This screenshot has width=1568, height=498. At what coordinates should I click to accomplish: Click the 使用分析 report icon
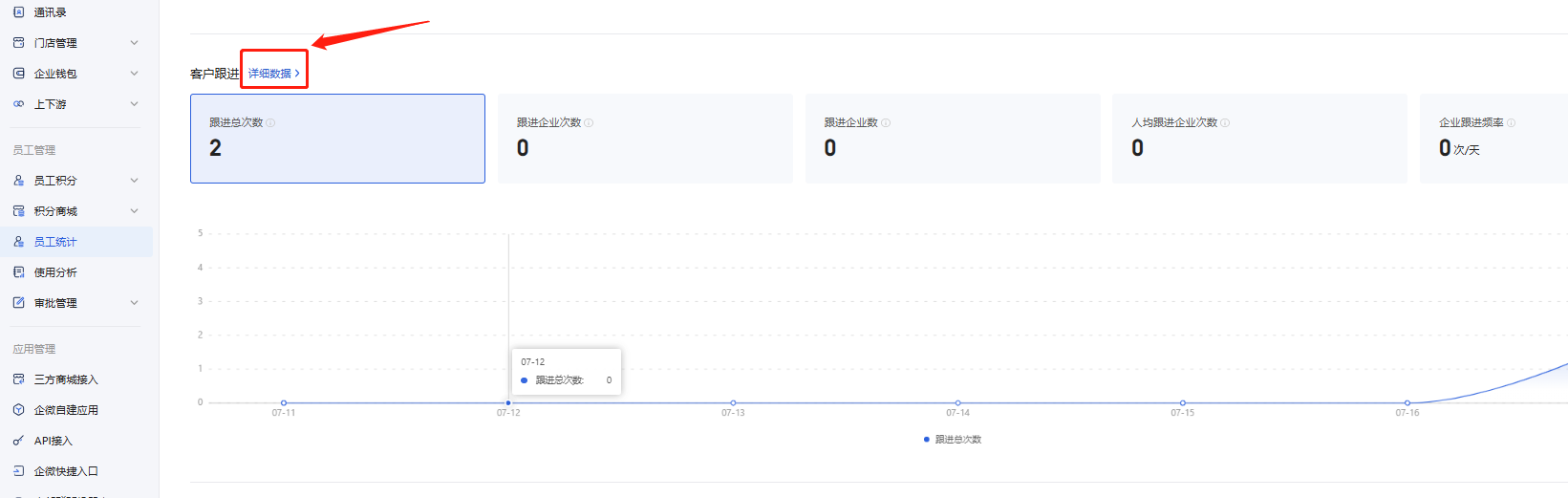18,272
